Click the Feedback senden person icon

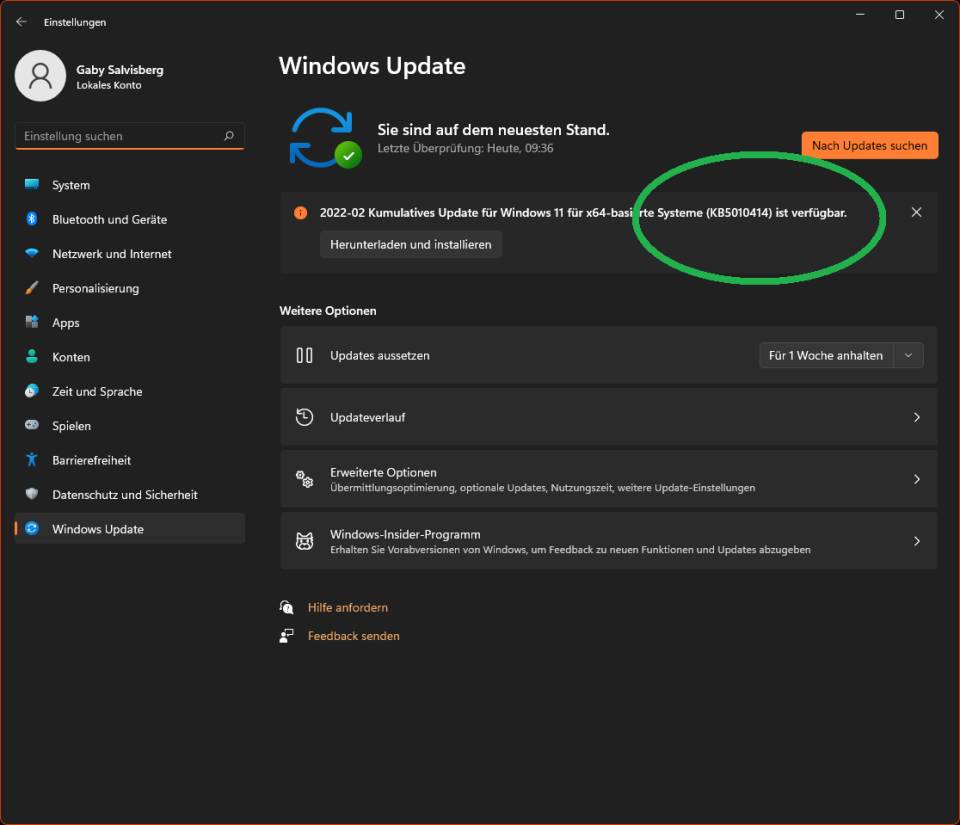coord(287,636)
